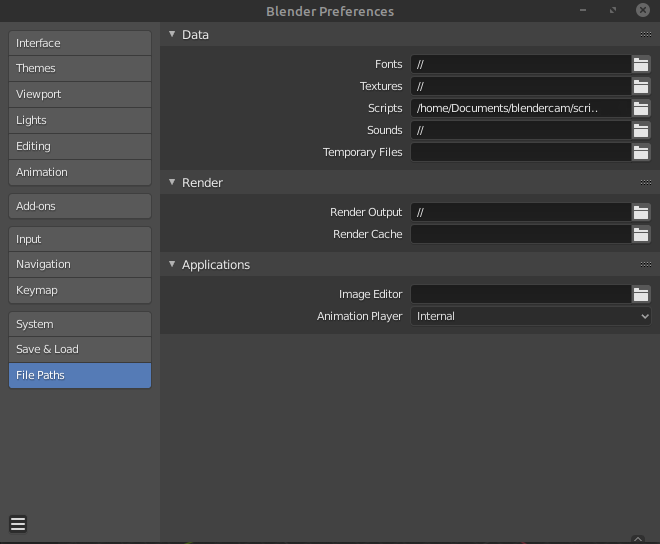Browse folder for Render Cache path
Viewport: 660px width, 544px height.
(641, 234)
